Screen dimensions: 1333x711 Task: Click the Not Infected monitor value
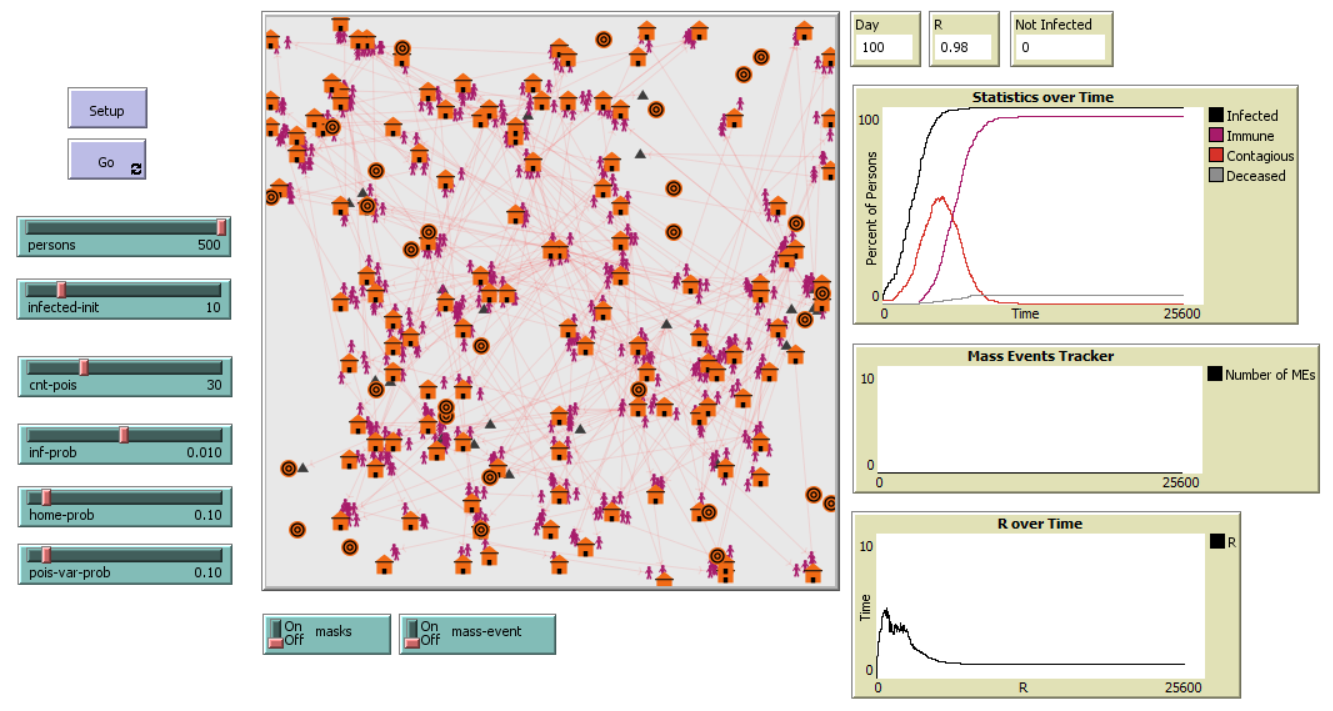[1059, 47]
